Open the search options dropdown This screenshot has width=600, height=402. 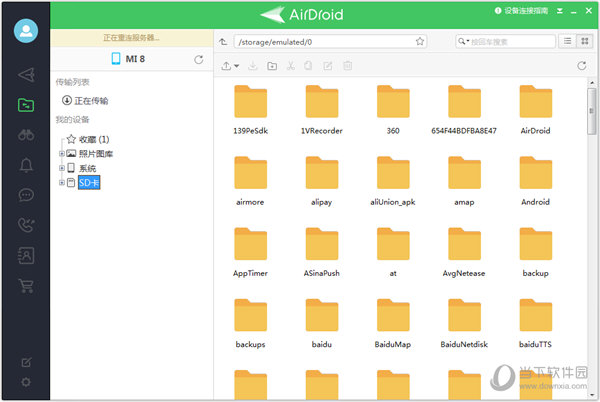(x=463, y=41)
